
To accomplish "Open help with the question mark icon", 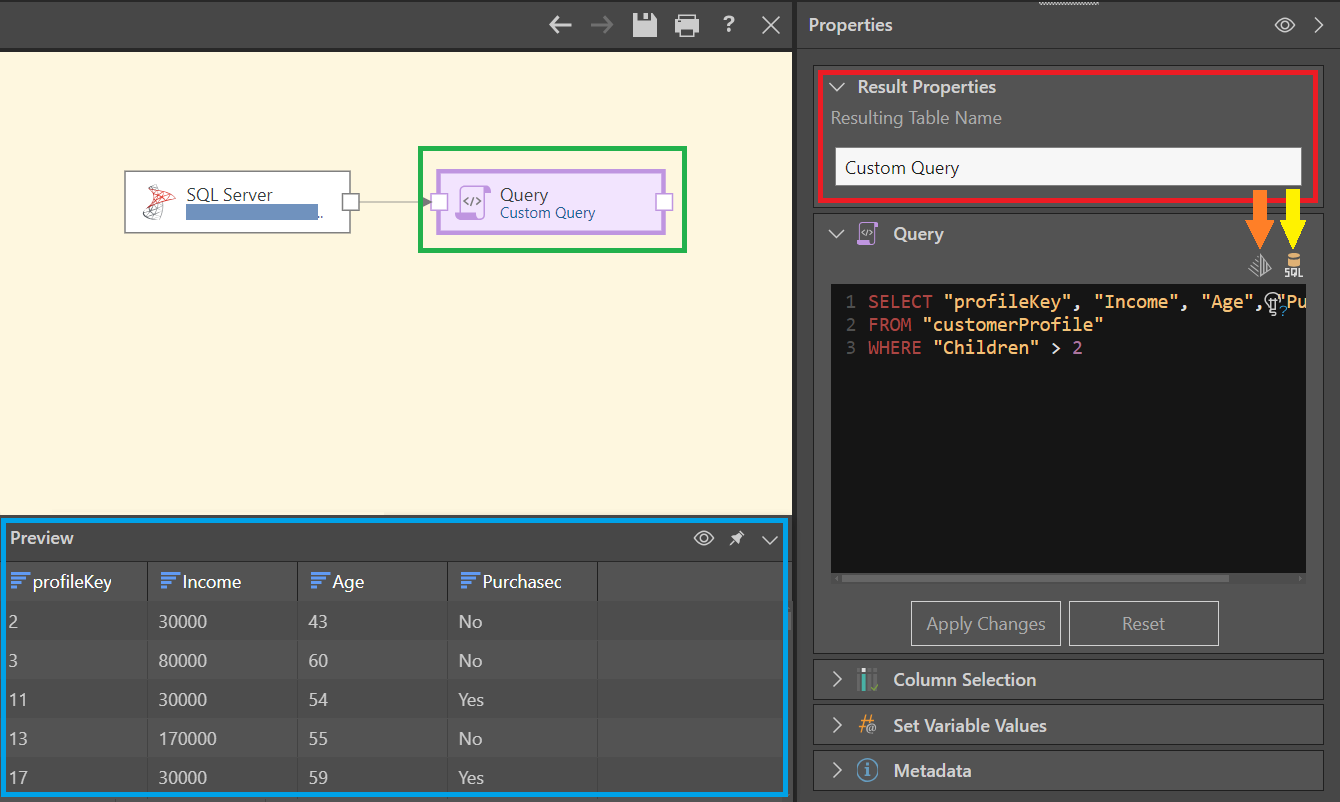I will point(729,25).
